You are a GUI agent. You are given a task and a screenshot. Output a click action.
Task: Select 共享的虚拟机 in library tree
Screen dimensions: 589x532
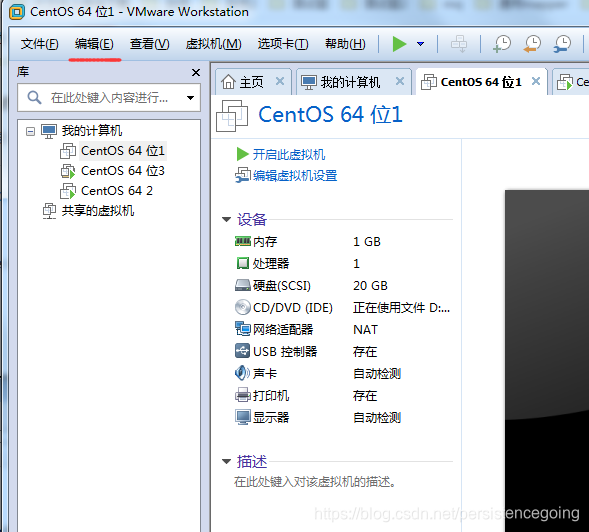pos(98,210)
